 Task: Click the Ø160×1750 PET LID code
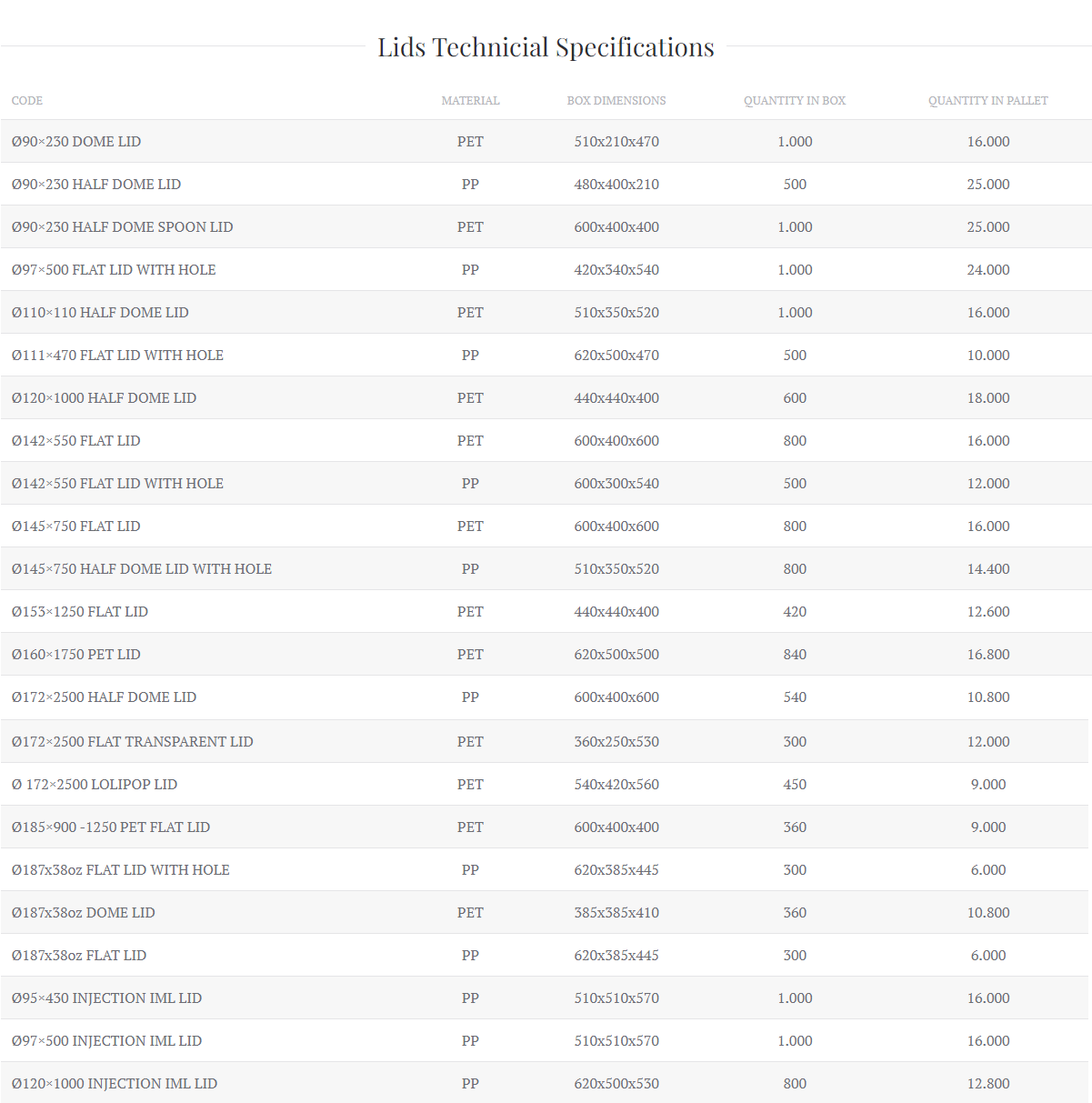(76, 655)
